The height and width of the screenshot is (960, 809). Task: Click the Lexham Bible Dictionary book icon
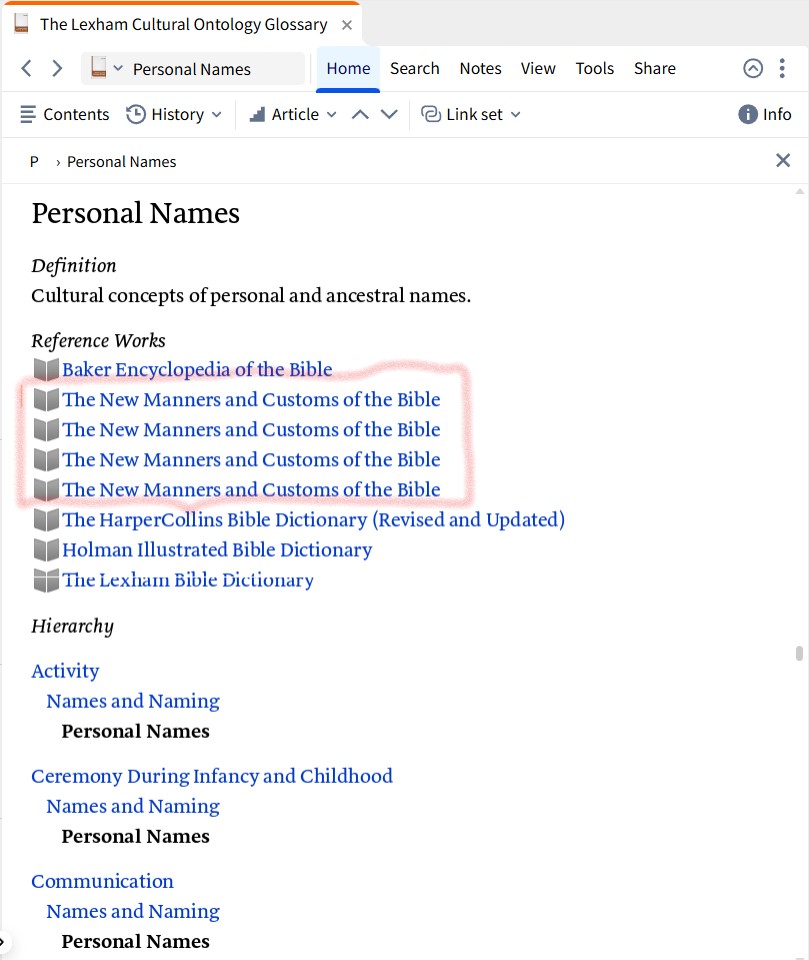click(x=46, y=579)
